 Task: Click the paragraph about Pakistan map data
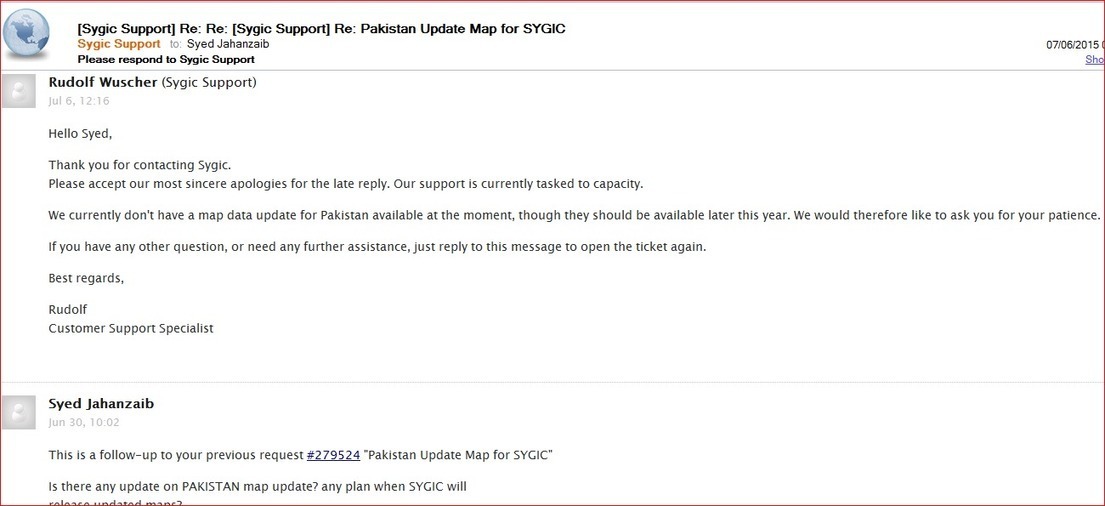(574, 215)
